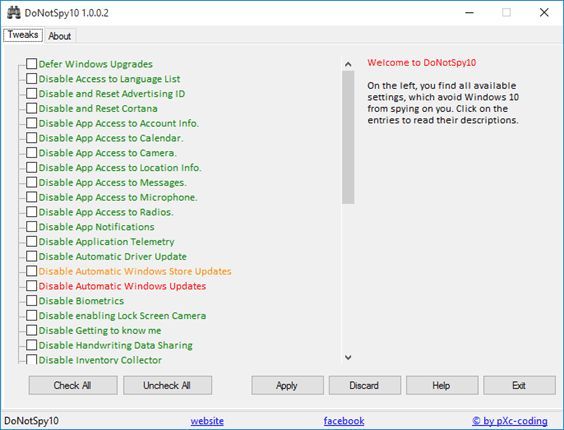Check Disable Application Telemetry box
Image resolution: width=564 pixels, height=430 pixels.
click(31, 241)
